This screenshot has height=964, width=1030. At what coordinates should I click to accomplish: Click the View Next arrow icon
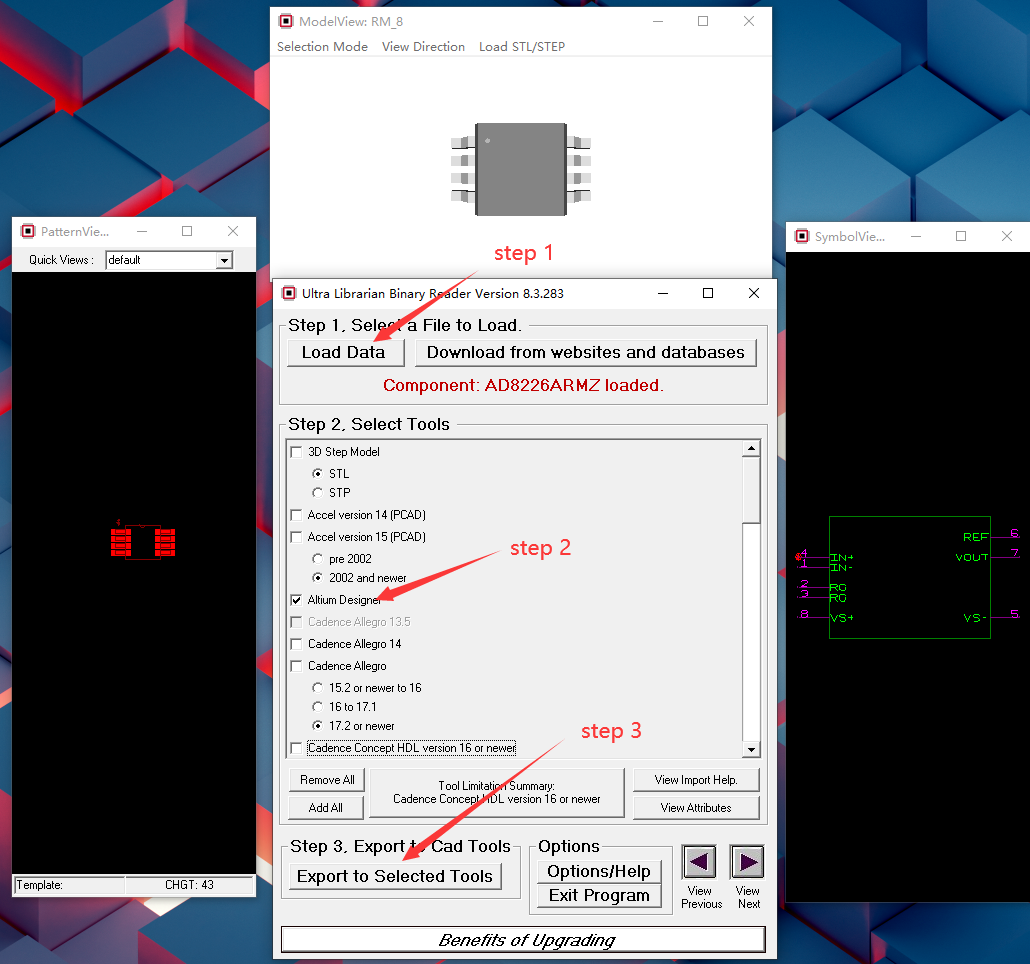tap(748, 862)
